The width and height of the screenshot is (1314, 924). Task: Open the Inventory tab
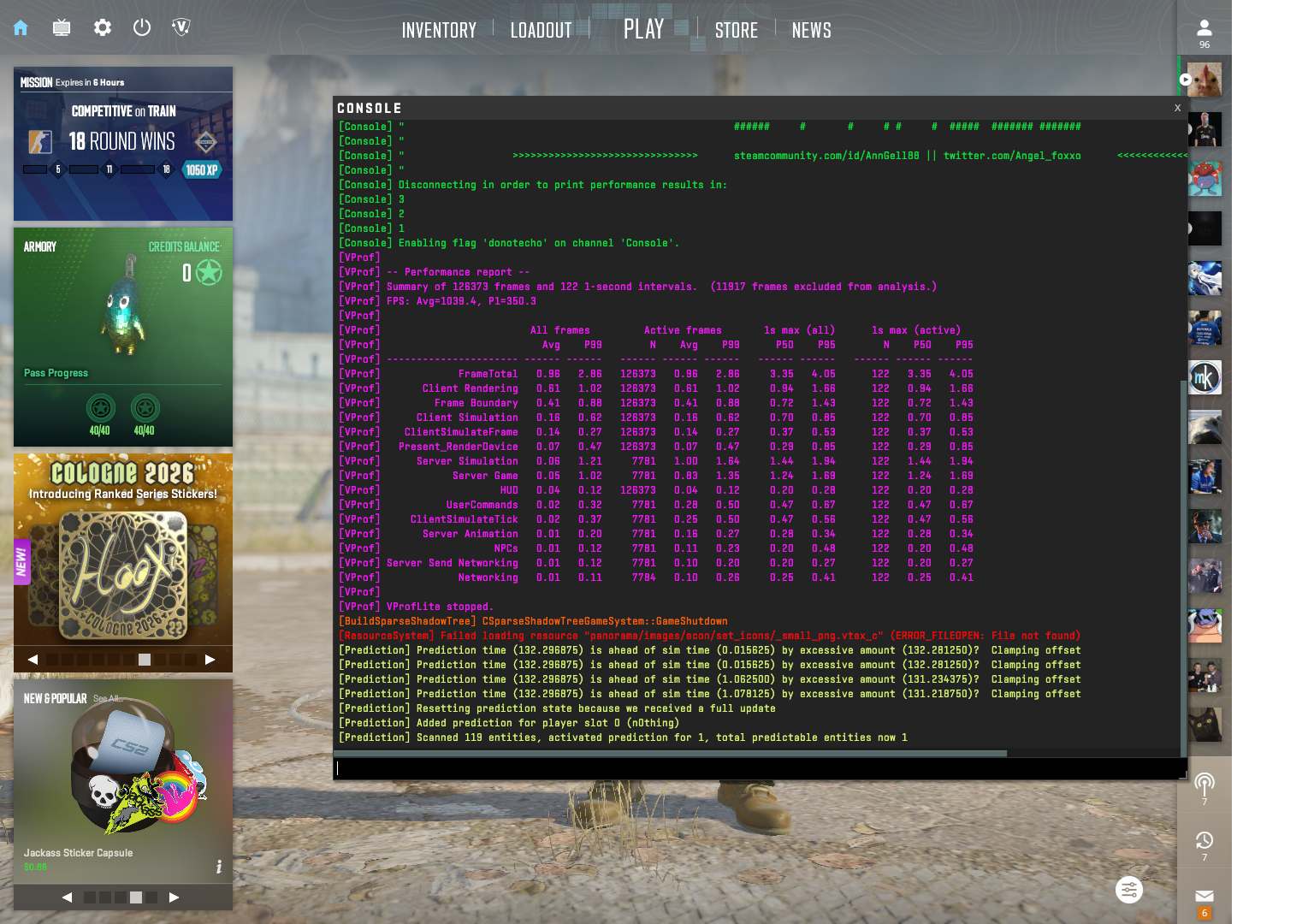tap(439, 30)
